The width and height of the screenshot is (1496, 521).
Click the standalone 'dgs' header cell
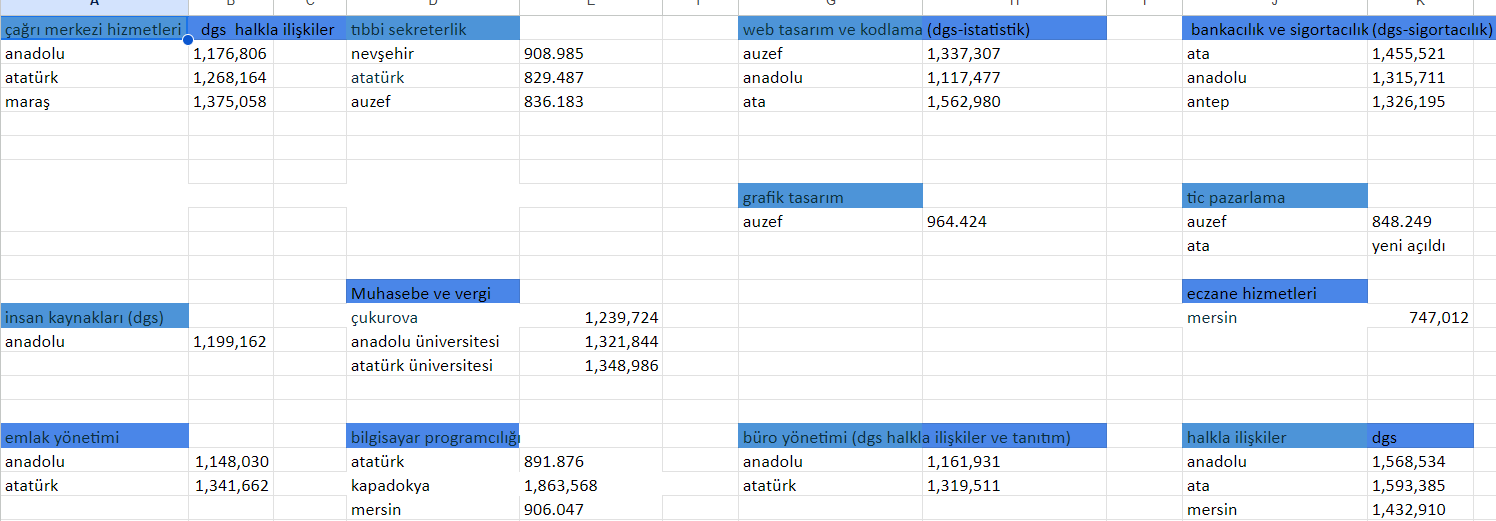(x=1420, y=437)
